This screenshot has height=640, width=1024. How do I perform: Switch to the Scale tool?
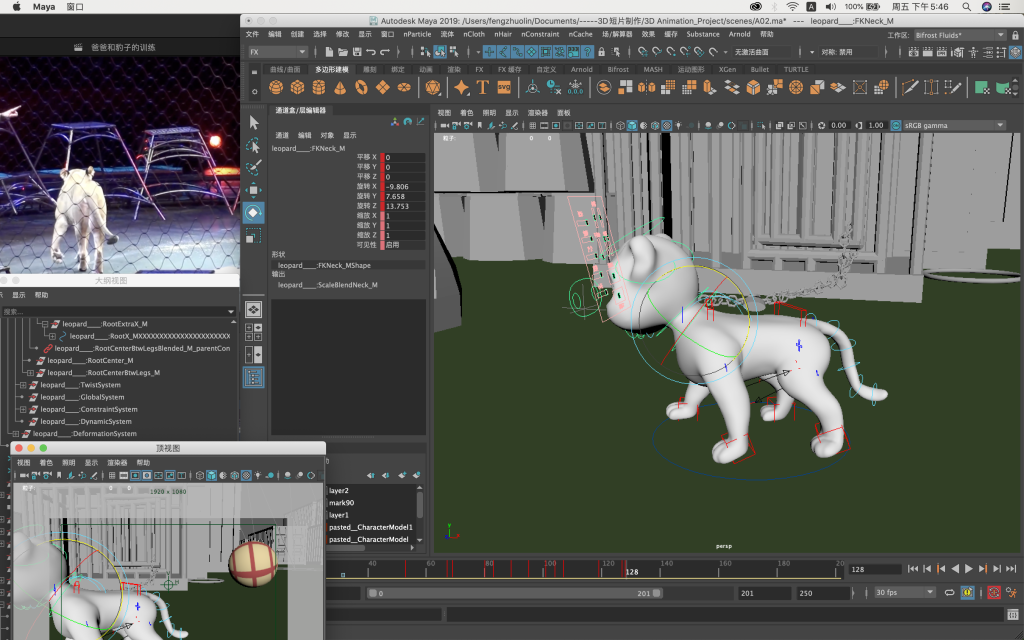point(254,236)
